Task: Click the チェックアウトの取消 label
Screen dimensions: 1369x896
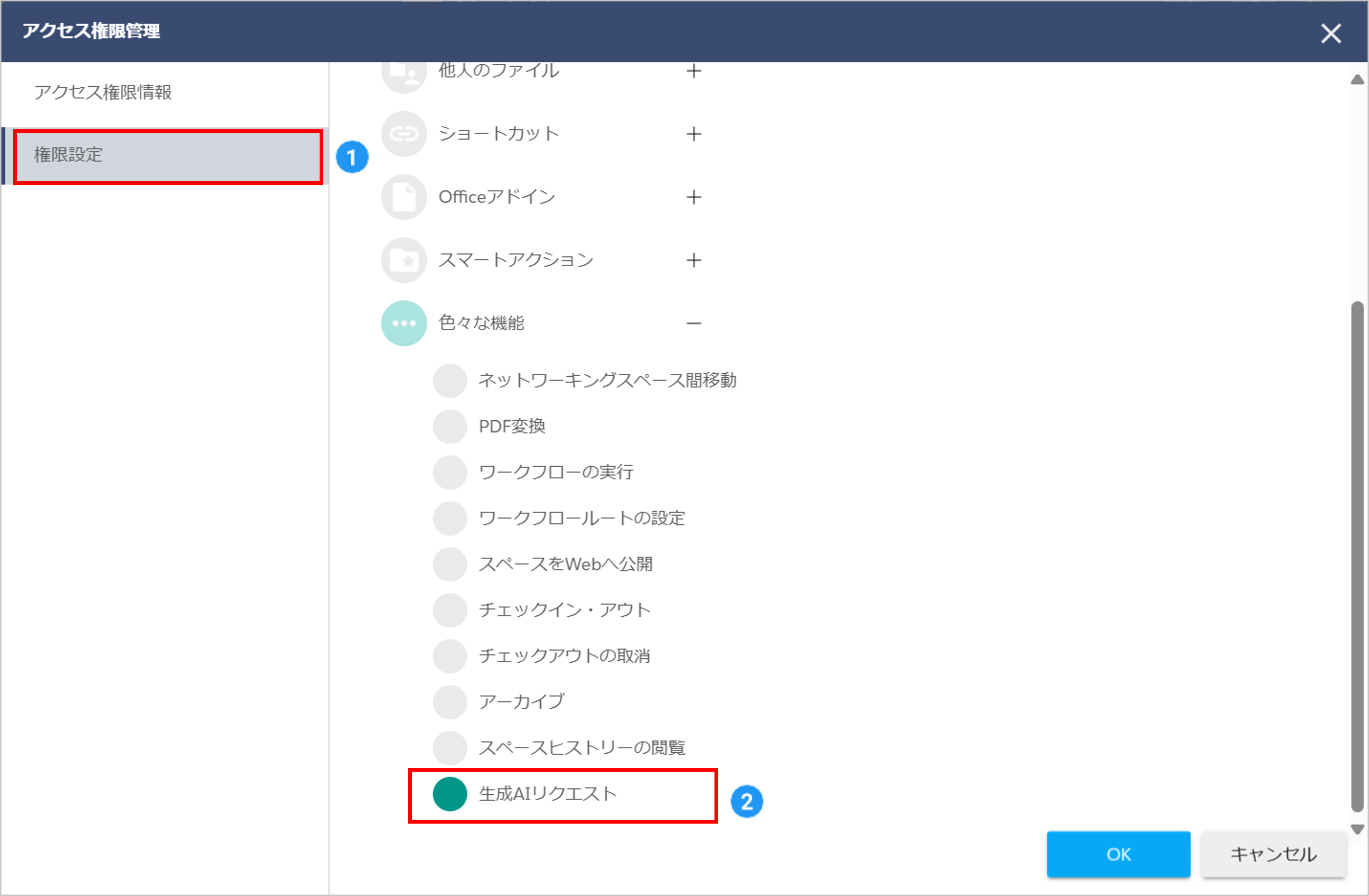Action: click(x=564, y=656)
